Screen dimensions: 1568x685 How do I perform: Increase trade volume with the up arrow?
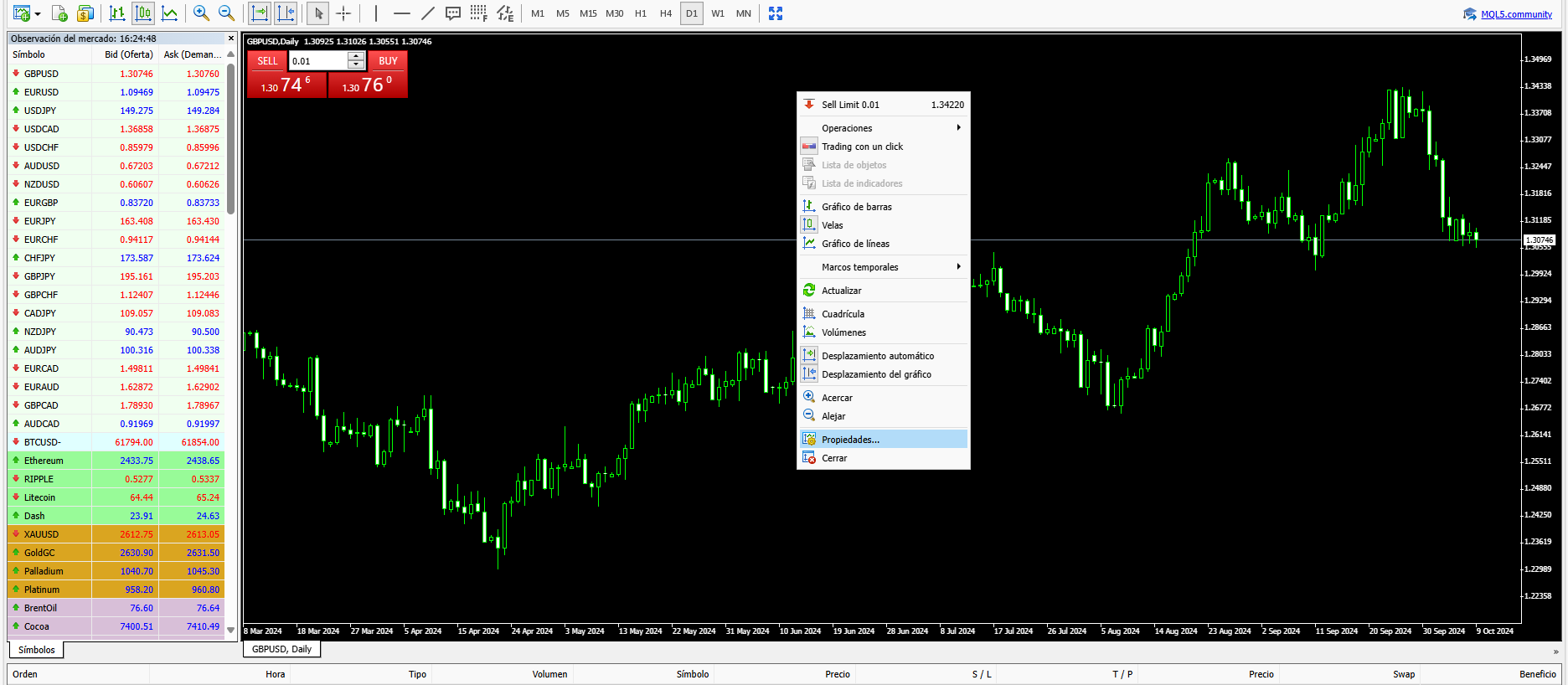pos(356,57)
